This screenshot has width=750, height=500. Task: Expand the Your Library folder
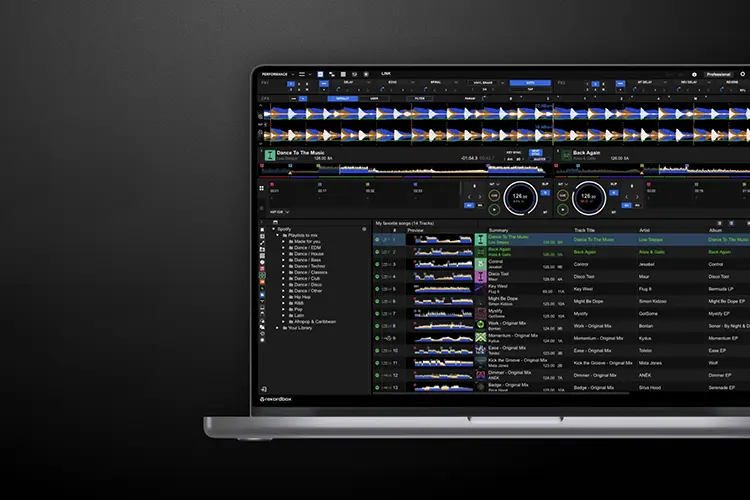[x=278, y=328]
